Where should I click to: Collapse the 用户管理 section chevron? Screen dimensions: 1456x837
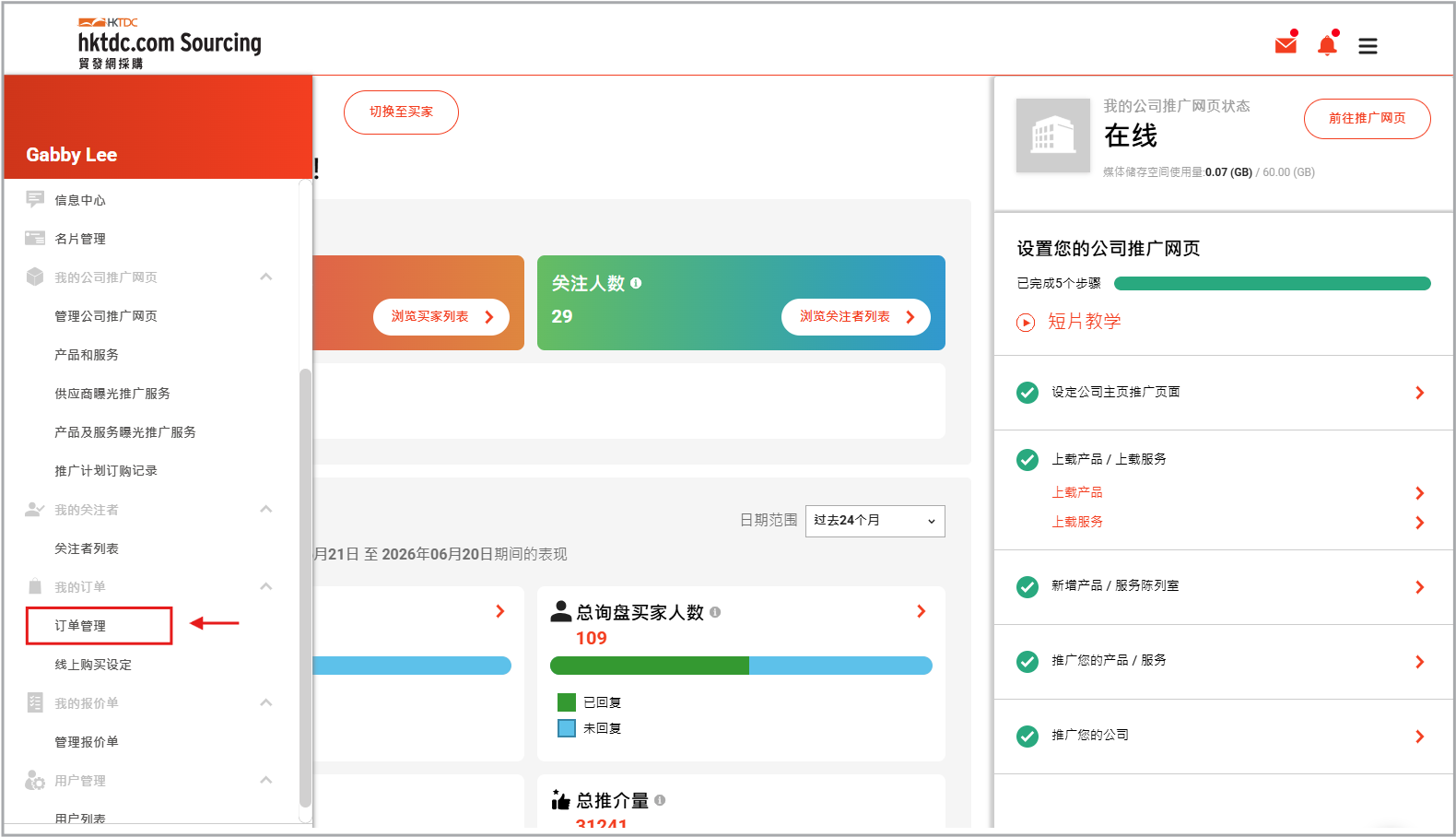click(x=266, y=780)
